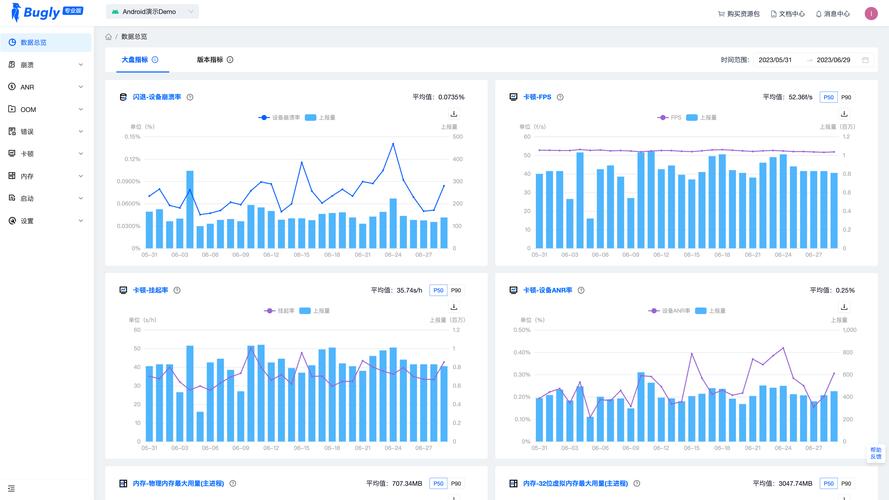Select P90 in 卡顿-挂起率 chart
Viewport: 889px width, 500px height.
[456, 290]
